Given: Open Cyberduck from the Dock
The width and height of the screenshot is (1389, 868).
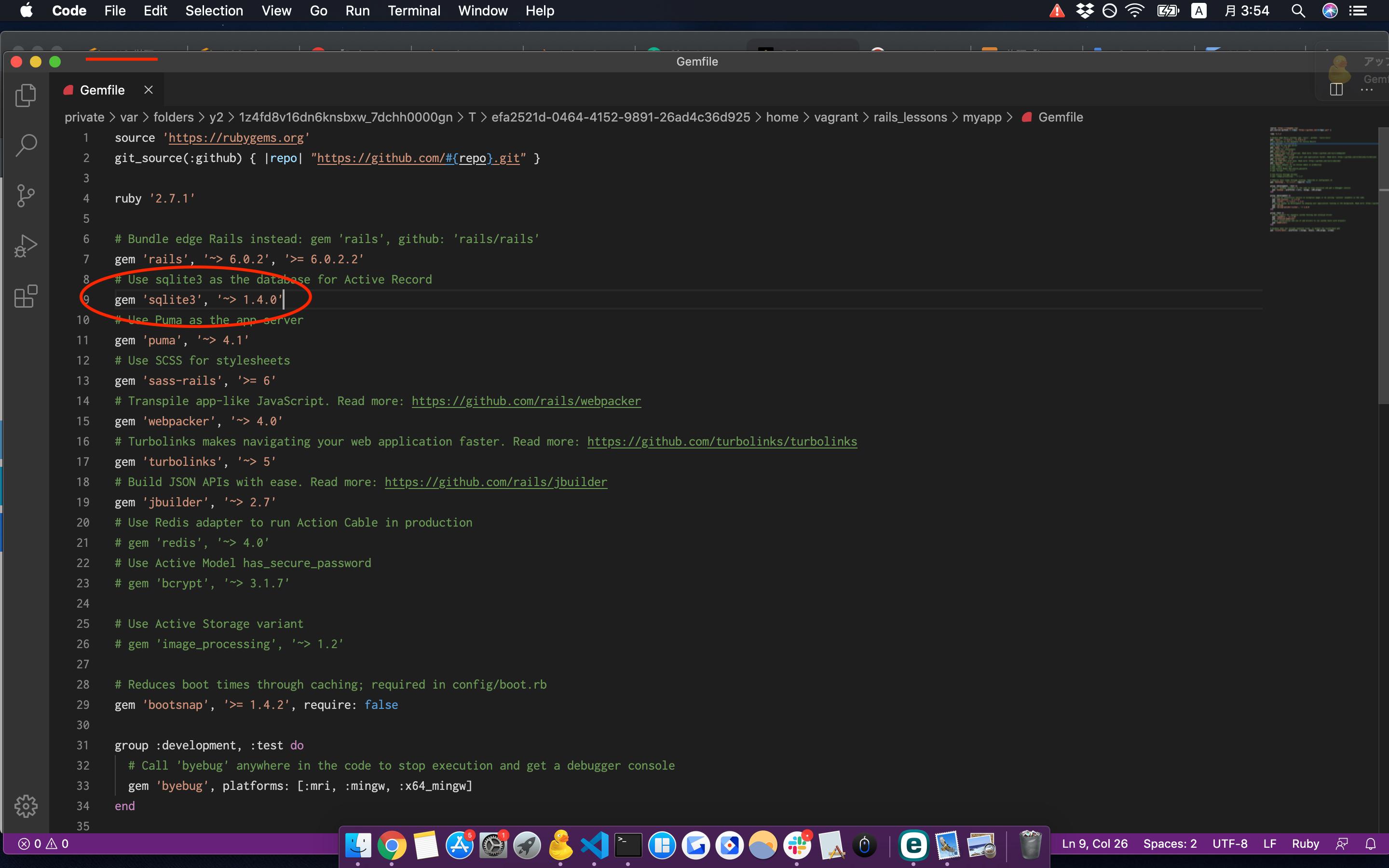Looking at the screenshot, I should pyautogui.click(x=560, y=845).
